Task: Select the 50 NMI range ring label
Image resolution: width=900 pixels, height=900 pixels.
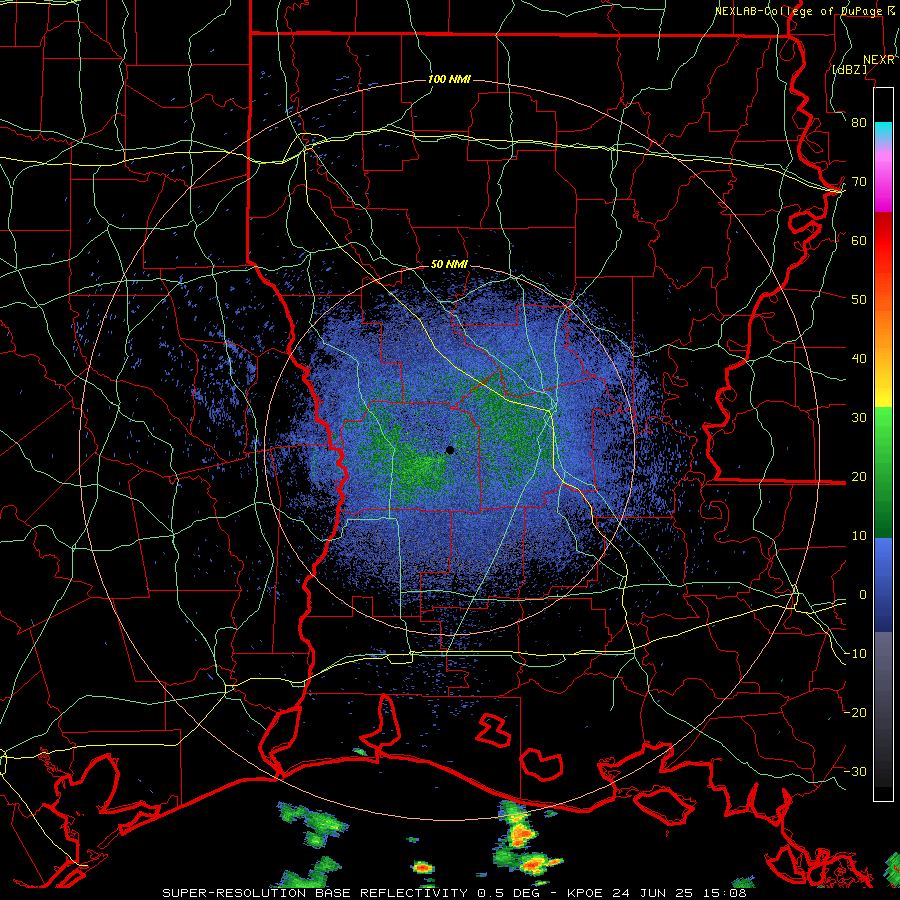Action: tap(449, 265)
